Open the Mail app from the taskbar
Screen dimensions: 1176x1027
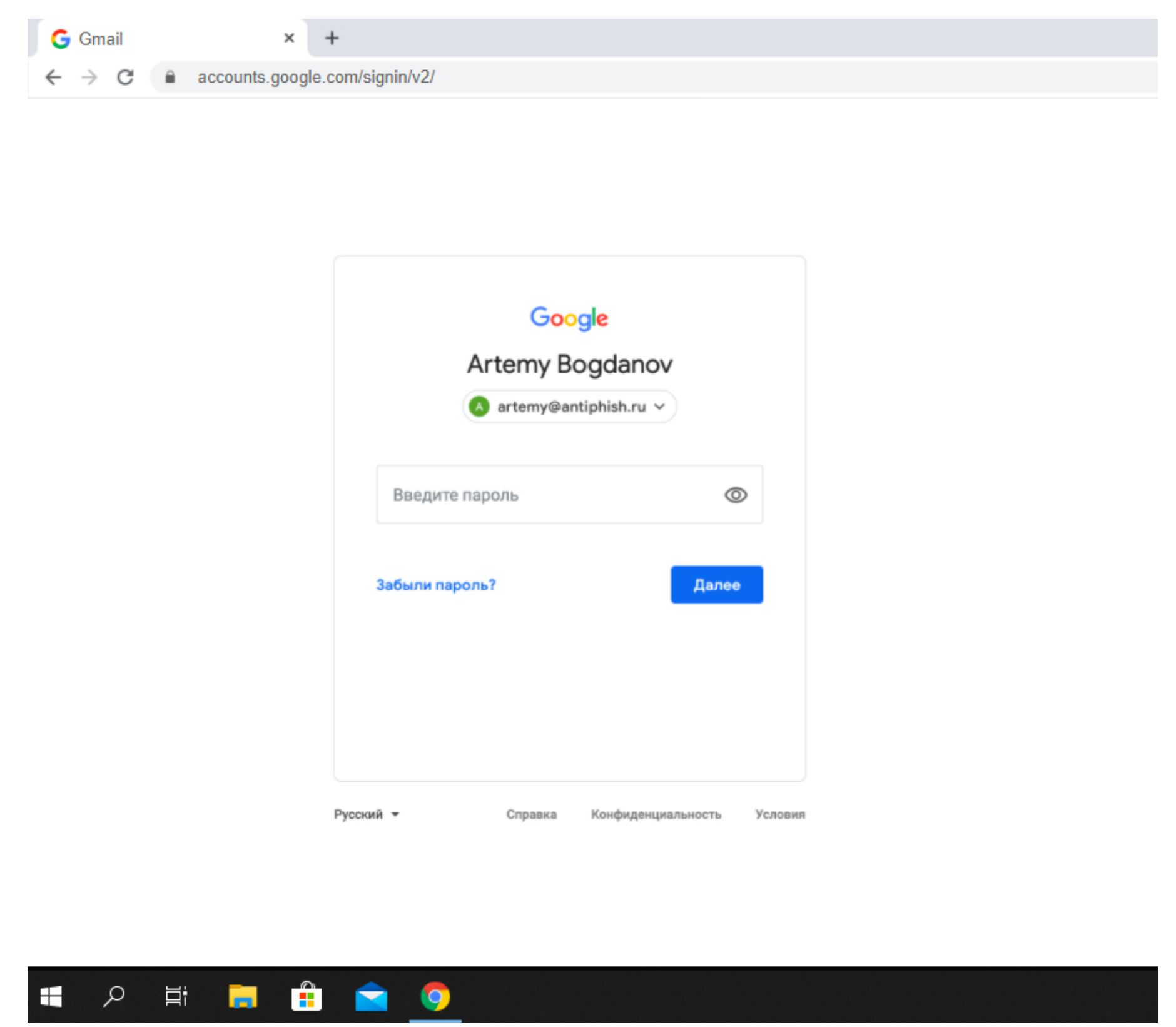click(371, 996)
